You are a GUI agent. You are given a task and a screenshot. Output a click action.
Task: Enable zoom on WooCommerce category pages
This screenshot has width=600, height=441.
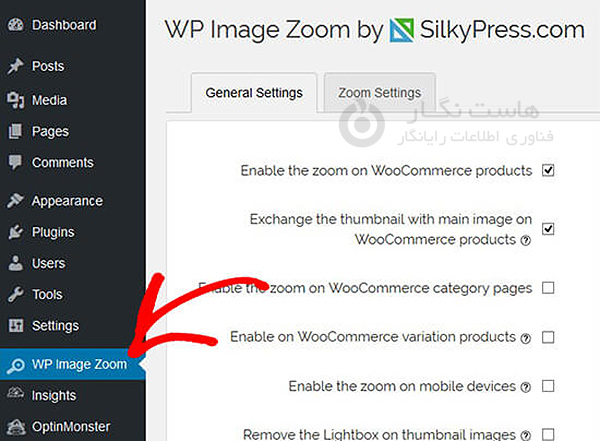(548, 289)
